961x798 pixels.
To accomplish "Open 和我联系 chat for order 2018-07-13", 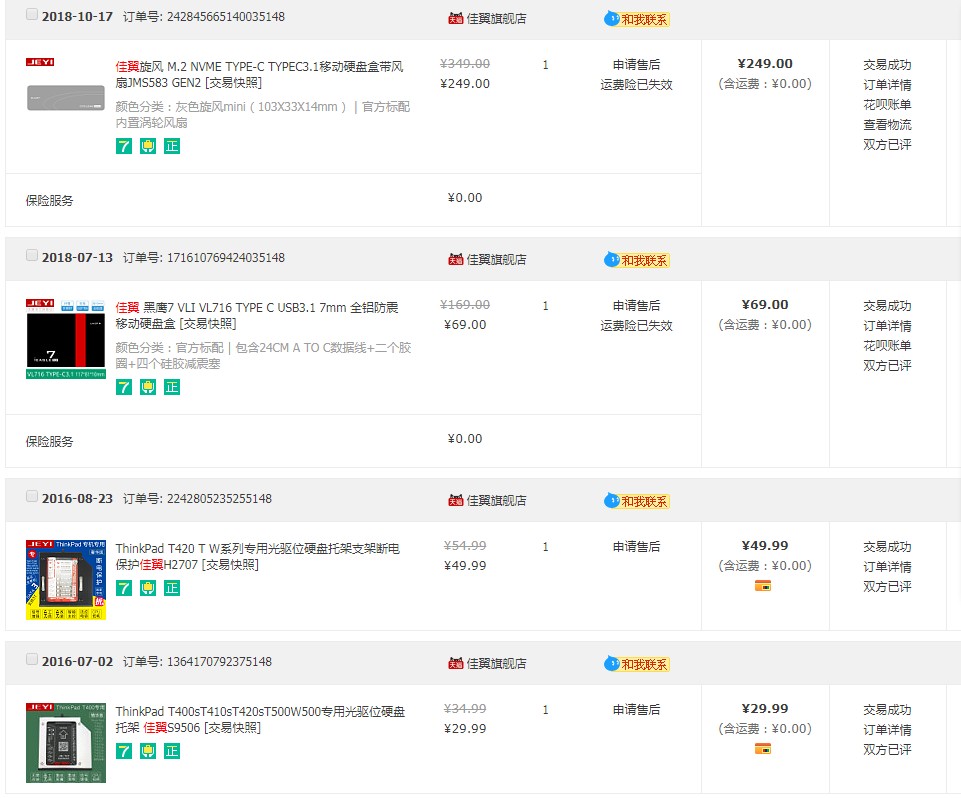I will coord(637,260).
